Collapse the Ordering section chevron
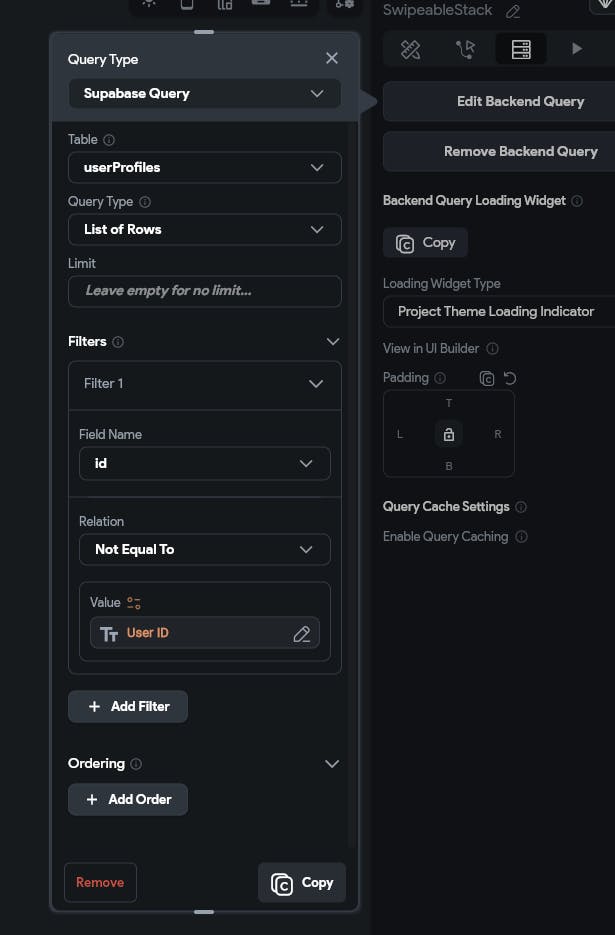The image size is (615, 935). click(x=333, y=763)
